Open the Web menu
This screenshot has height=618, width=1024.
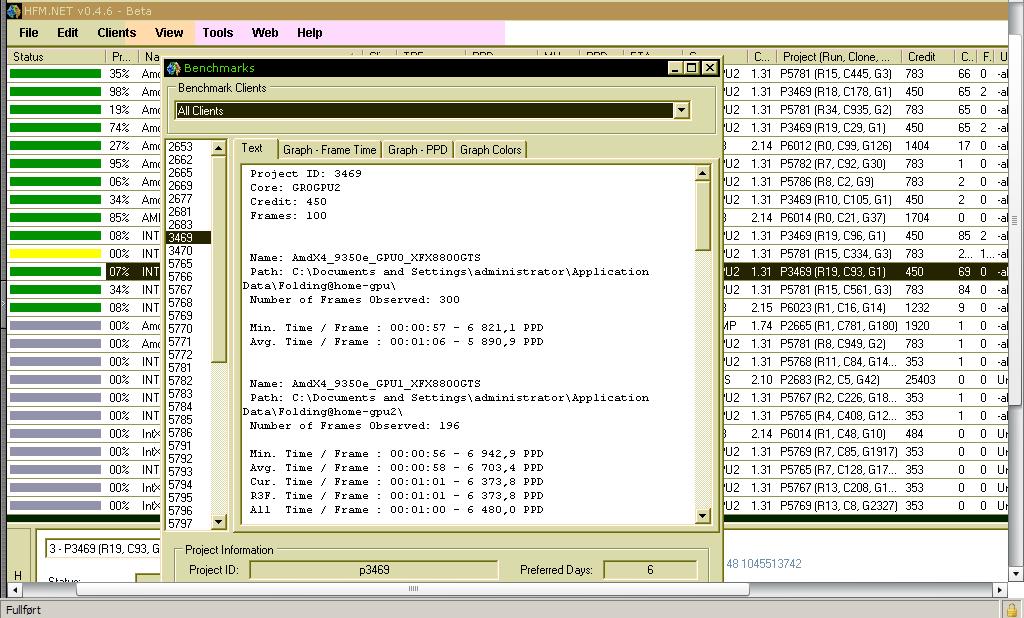[x=264, y=33]
